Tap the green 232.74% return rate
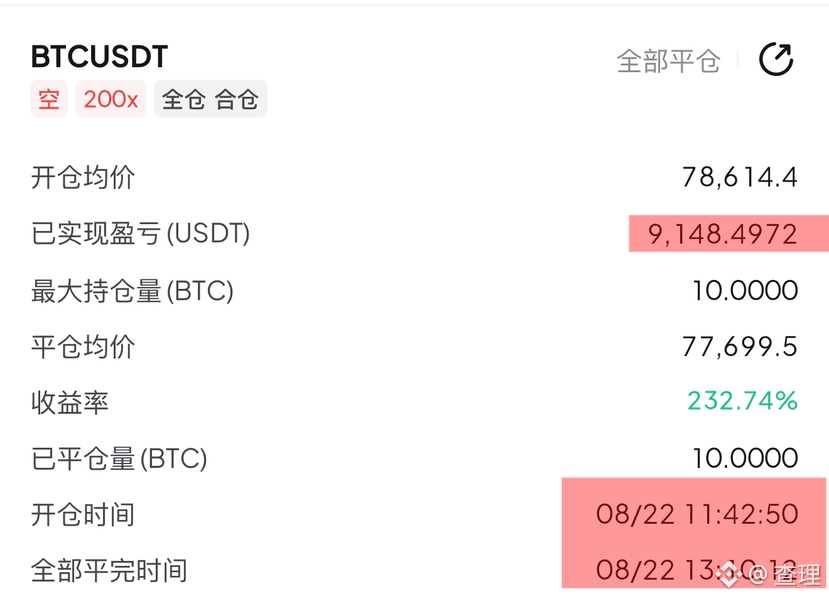The height and width of the screenshot is (601, 829). tap(742, 401)
